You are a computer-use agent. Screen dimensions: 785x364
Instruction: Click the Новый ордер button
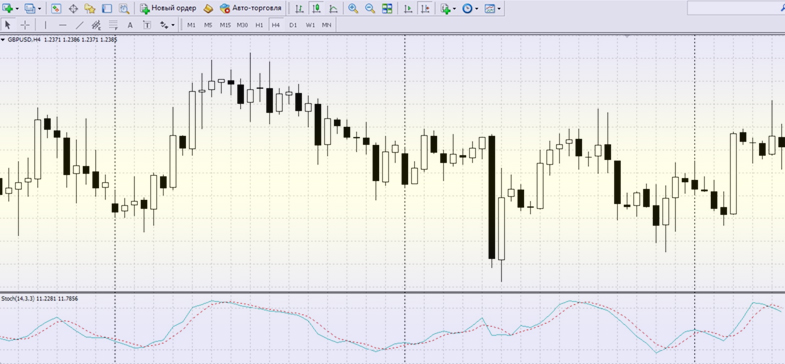[168, 9]
